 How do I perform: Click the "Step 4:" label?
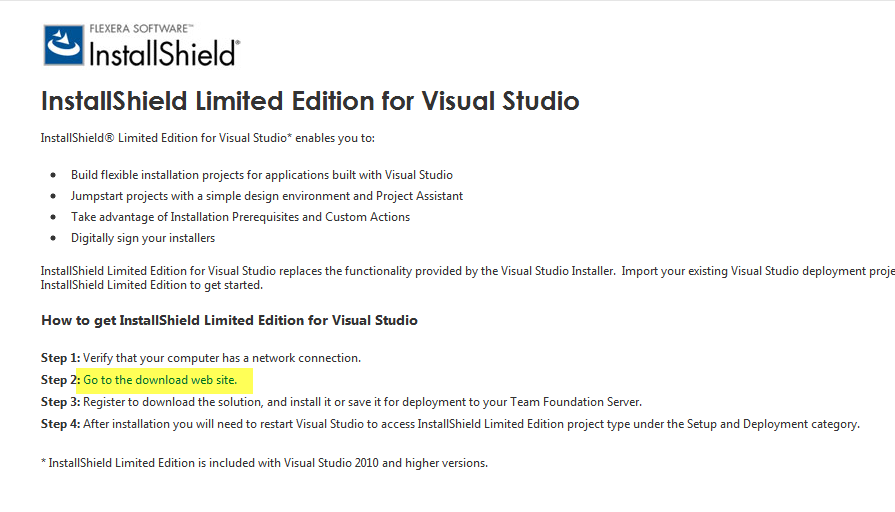tap(60, 424)
